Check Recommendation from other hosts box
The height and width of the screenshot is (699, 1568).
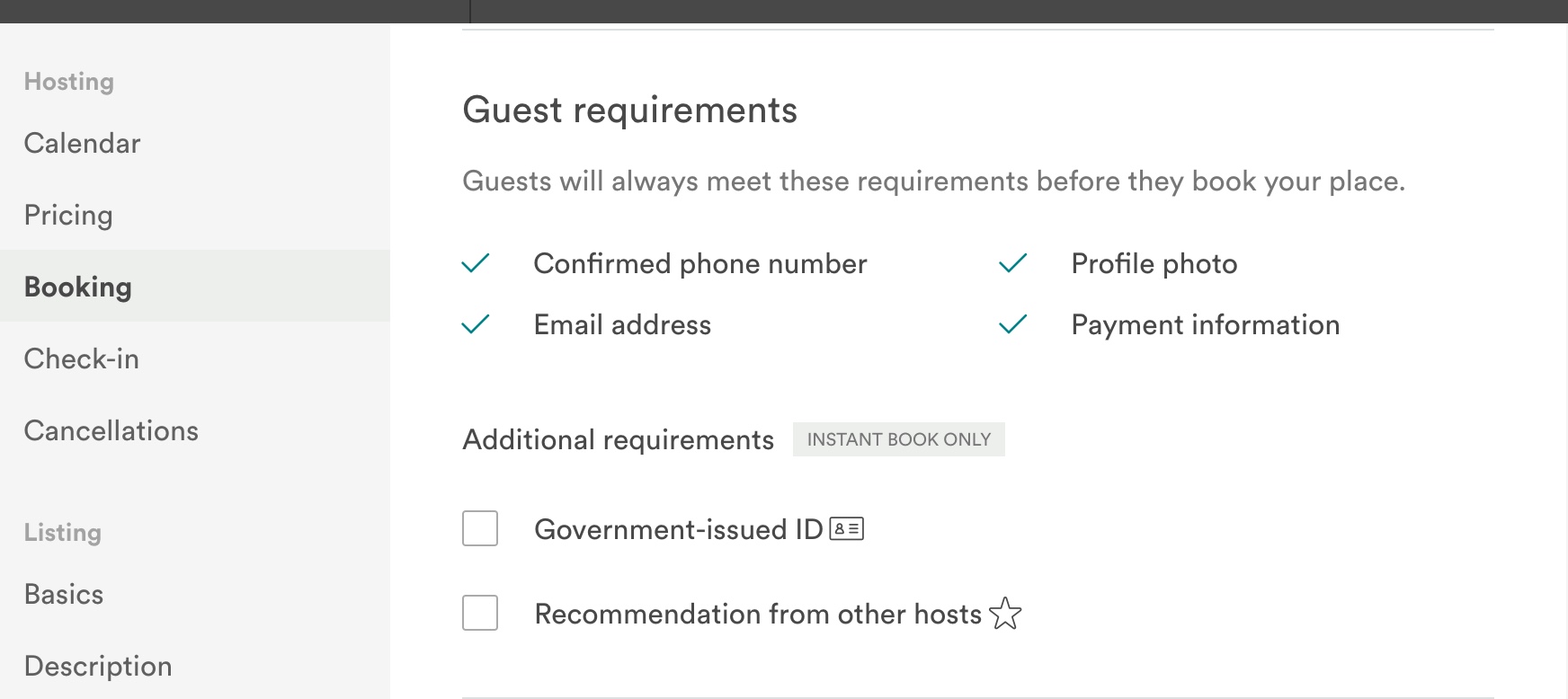pyautogui.click(x=480, y=613)
